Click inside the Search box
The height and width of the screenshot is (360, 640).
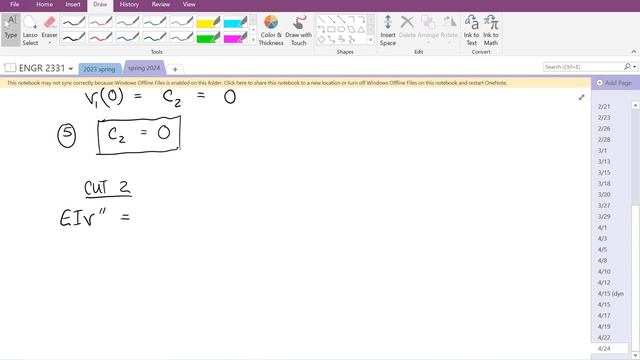[x=583, y=67]
